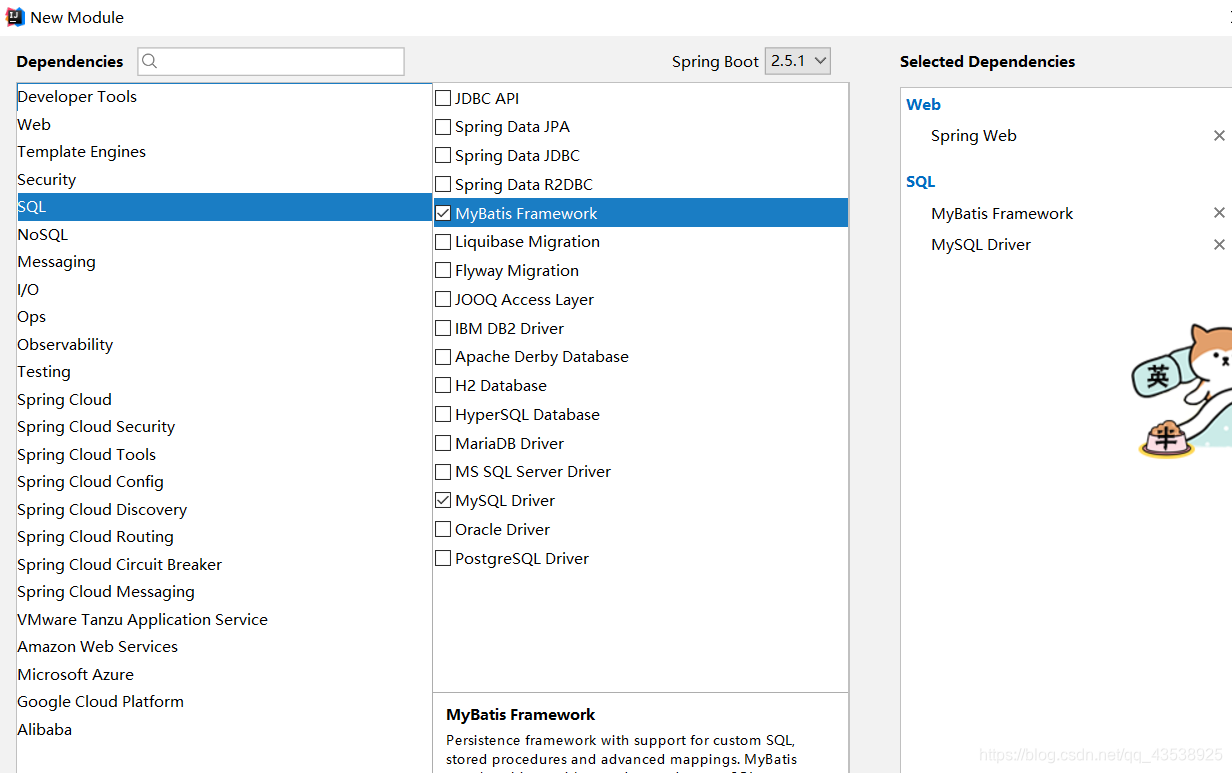1232x773 pixels.
Task: Select Google Cloud Platform category
Action: click(x=224, y=702)
